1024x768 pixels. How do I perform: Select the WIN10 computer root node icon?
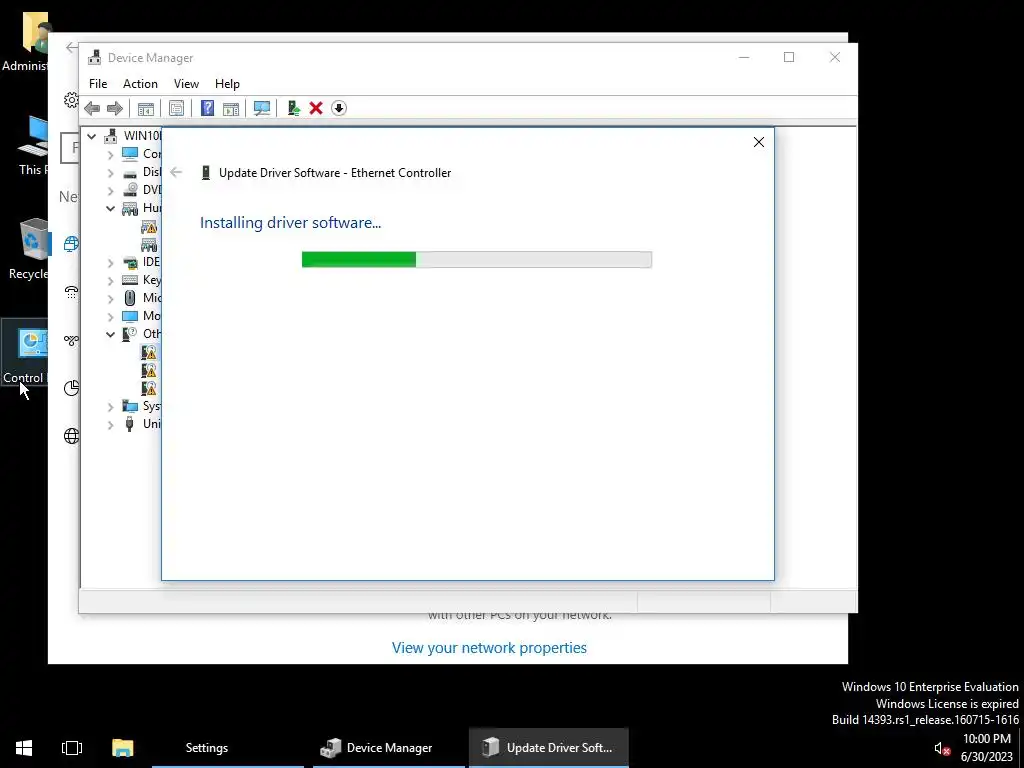pos(112,136)
